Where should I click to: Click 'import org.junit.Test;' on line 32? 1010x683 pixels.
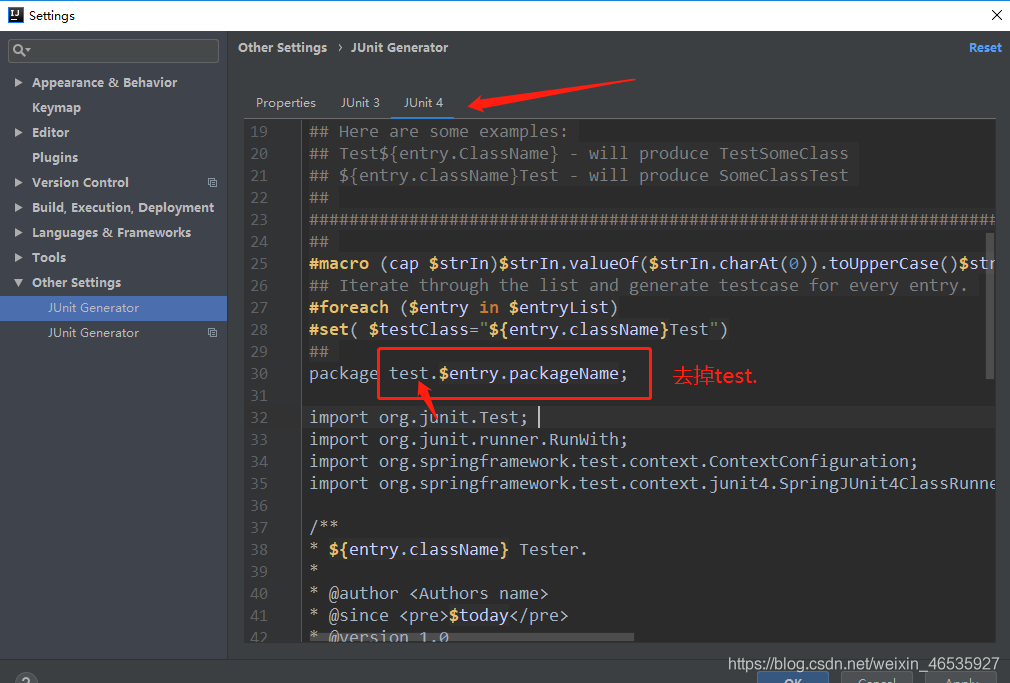pos(419,418)
